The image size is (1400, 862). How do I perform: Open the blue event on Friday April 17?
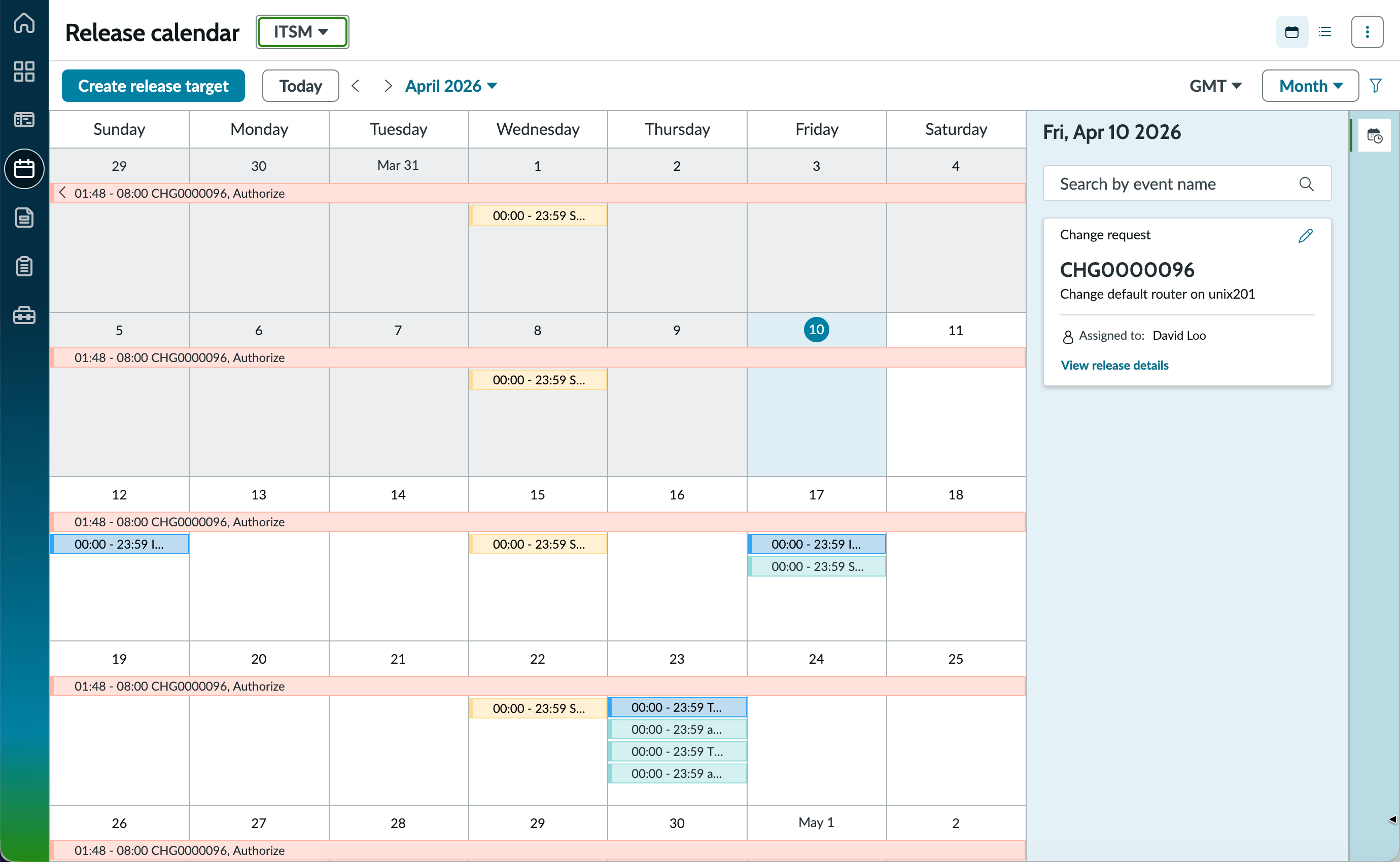817,544
